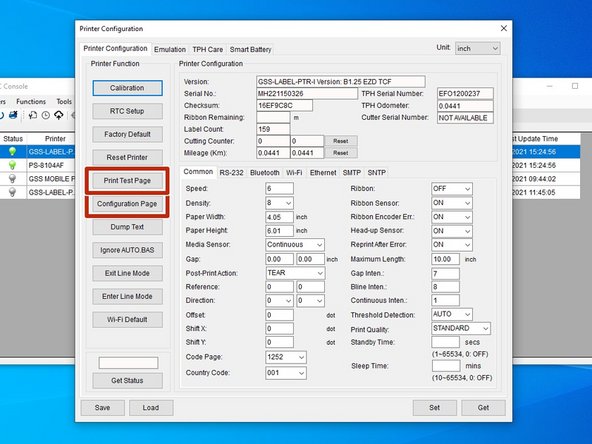592x444 pixels.
Task: Click the Enter Line Mode button
Action: [x=128, y=296]
